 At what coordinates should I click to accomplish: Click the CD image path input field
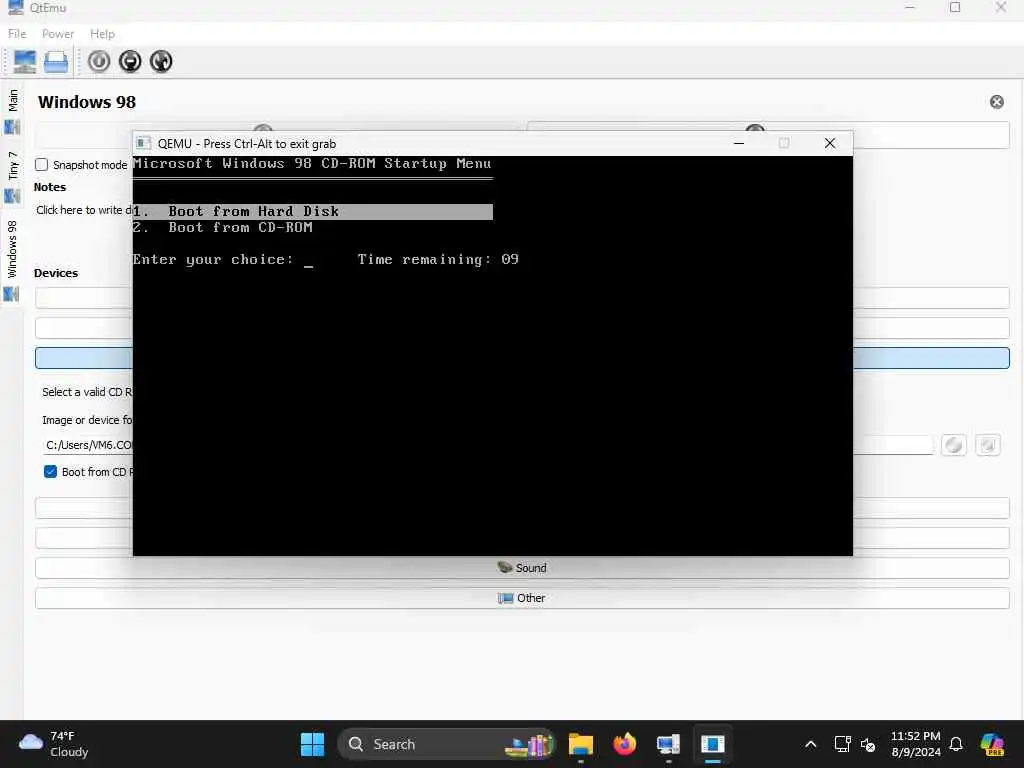tap(487, 445)
